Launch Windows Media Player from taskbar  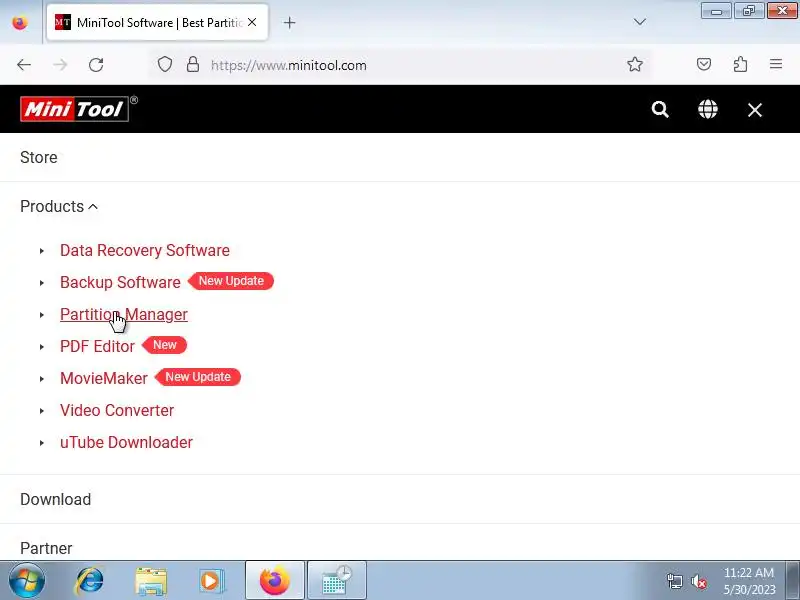pos(211,581)
